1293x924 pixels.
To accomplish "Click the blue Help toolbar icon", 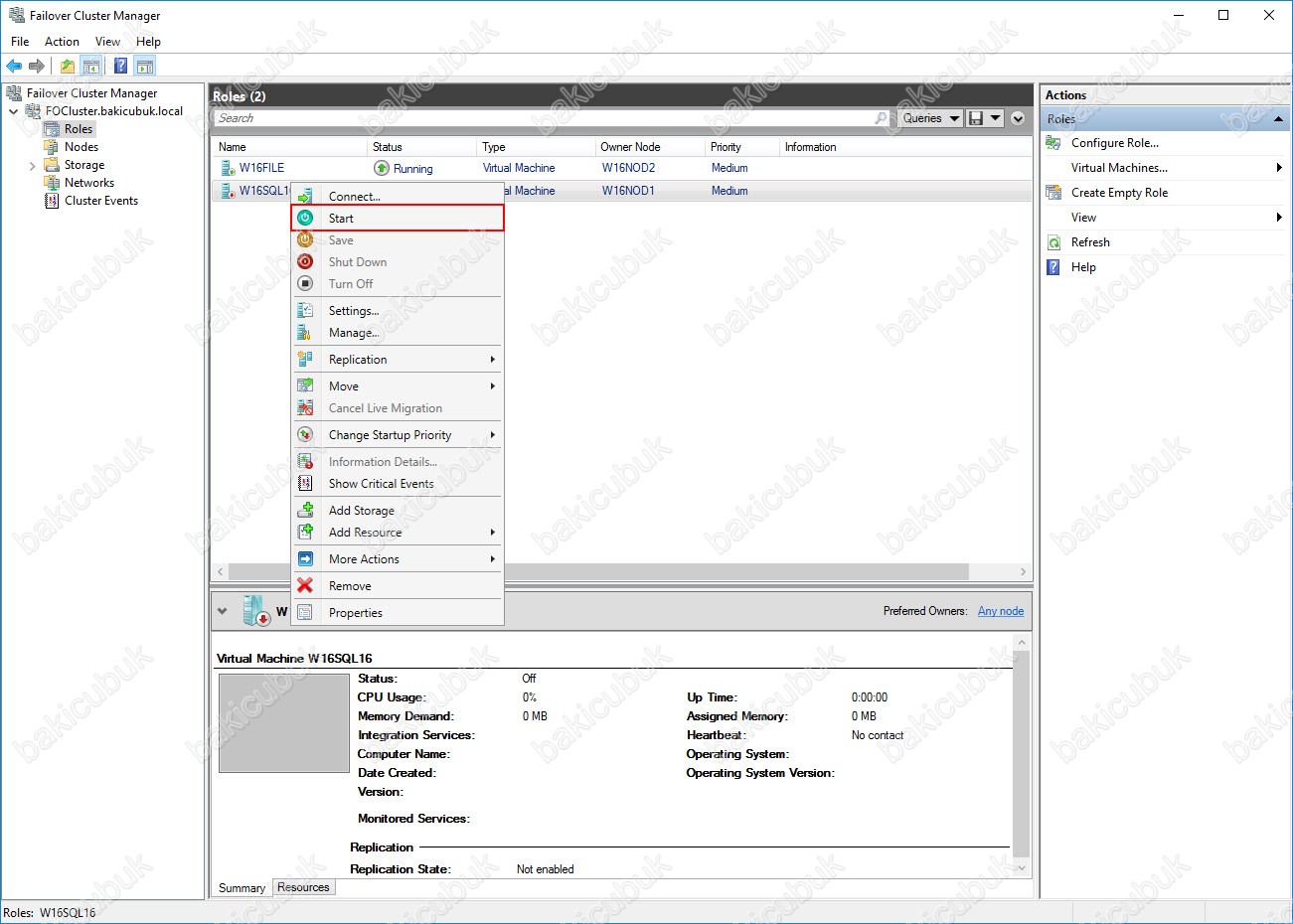I will 120,66.
